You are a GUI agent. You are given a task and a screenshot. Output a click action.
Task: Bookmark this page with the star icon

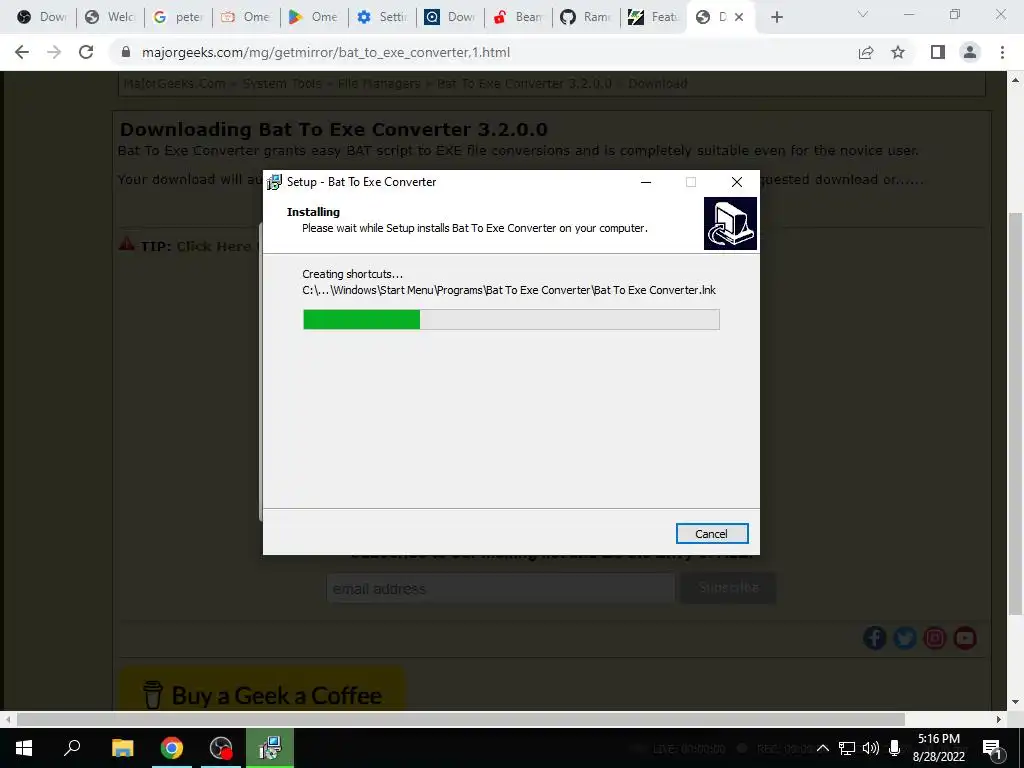coord(898,52)
